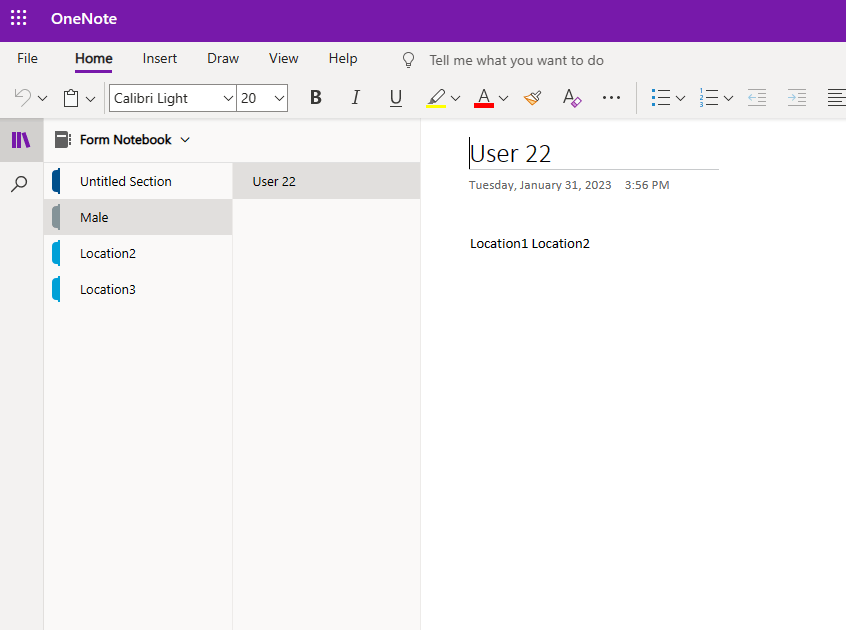Open search in the navigation sidebar
The image size is (846, 630).
pos(20,183)
